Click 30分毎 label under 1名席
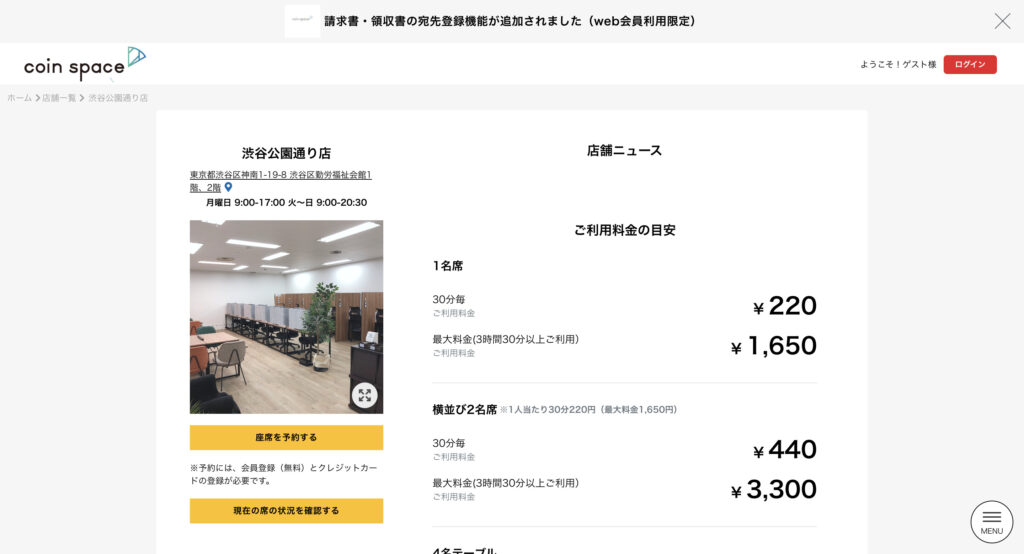This screenshot has height=554, width=1024. tap(449, 299)
